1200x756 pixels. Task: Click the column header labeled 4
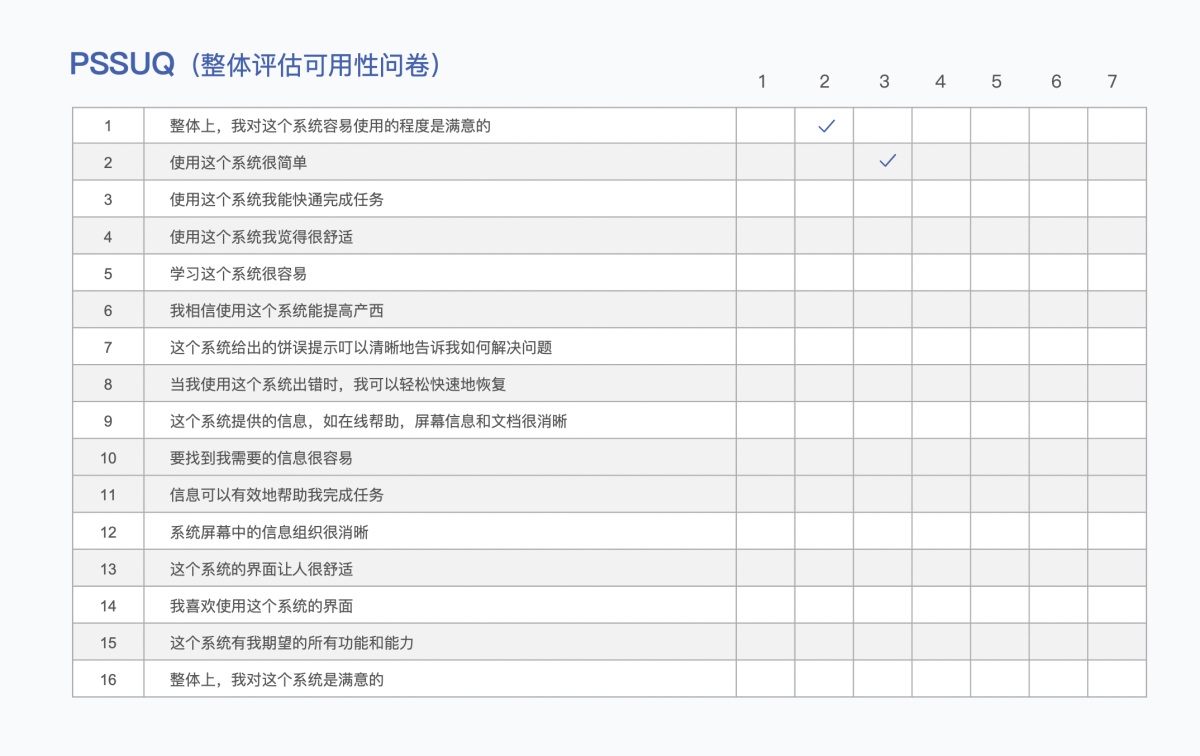[x=940, y=83]
